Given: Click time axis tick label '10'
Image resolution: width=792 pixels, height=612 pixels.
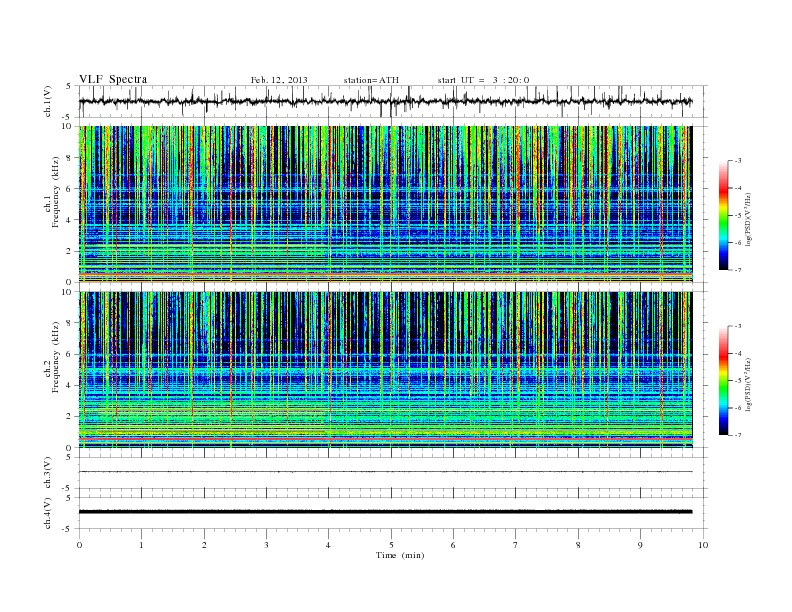Looking at the screenshot, I should pyautogui.click(x=703, y=545).
